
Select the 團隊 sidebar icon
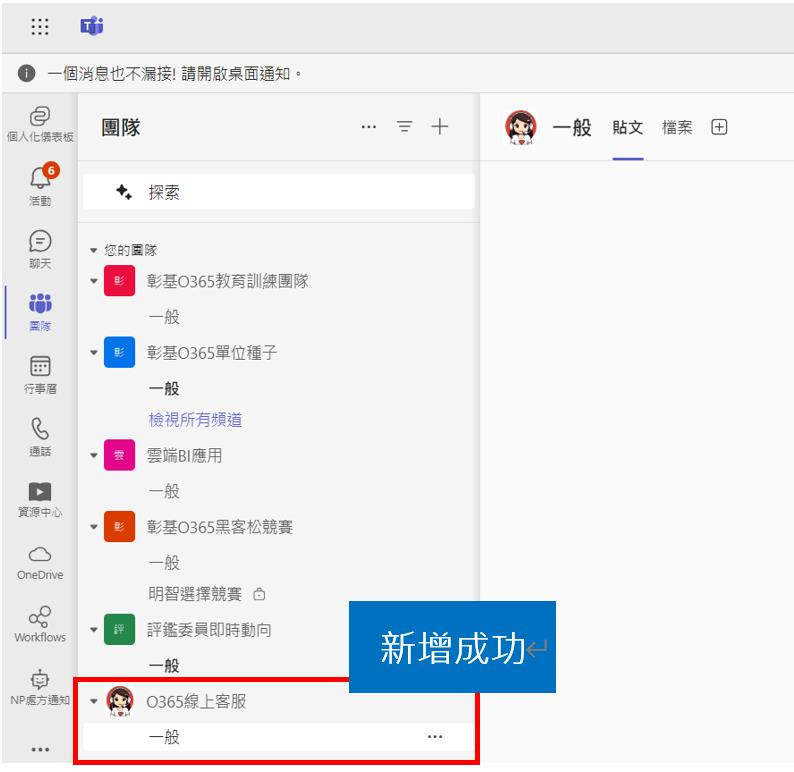point(40,312)
